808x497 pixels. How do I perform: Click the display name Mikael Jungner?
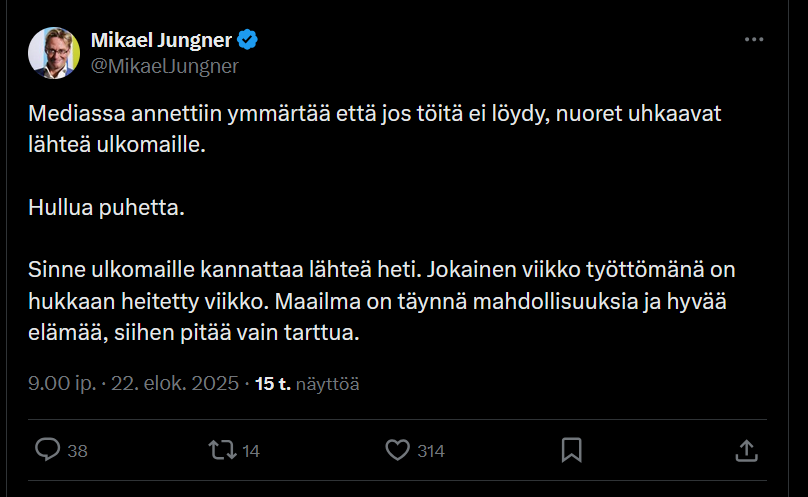[161, 40]
